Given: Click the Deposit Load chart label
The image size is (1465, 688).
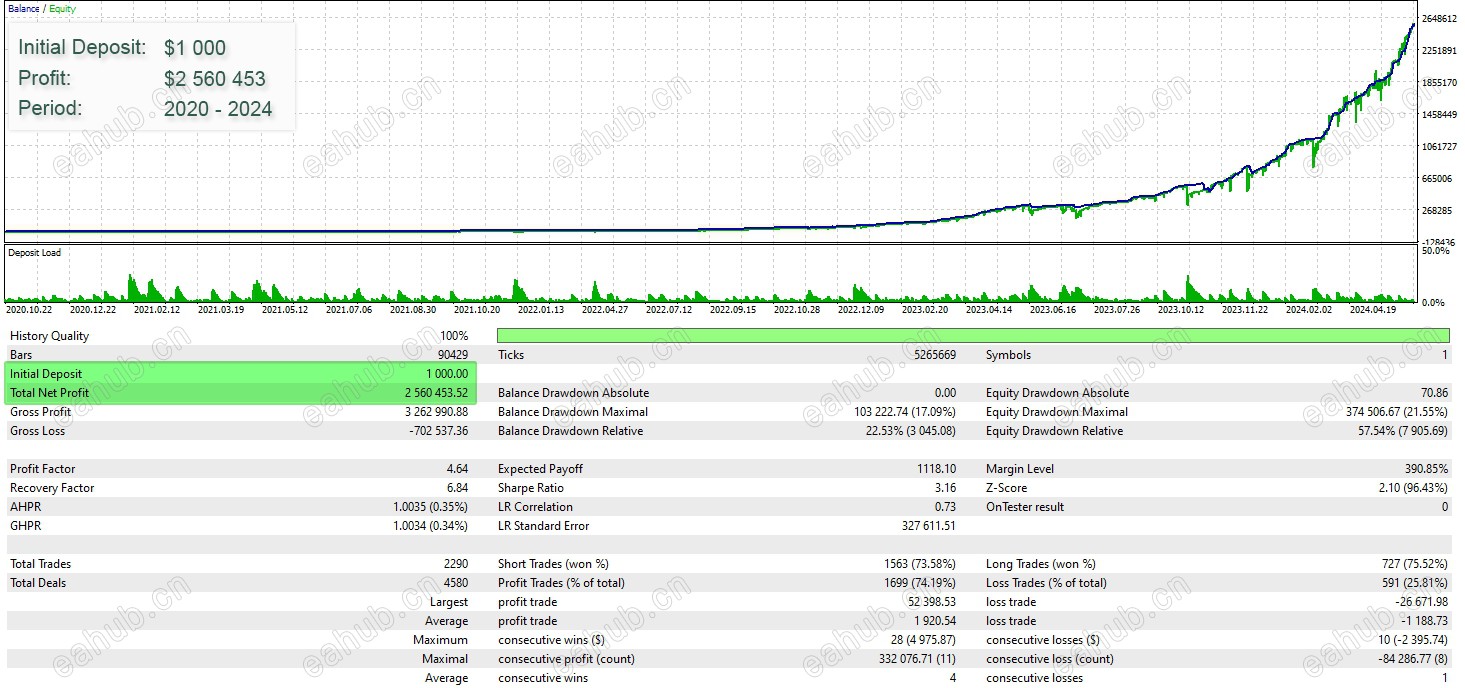Looking at the screenshot, I should click(x=34, y=253).
